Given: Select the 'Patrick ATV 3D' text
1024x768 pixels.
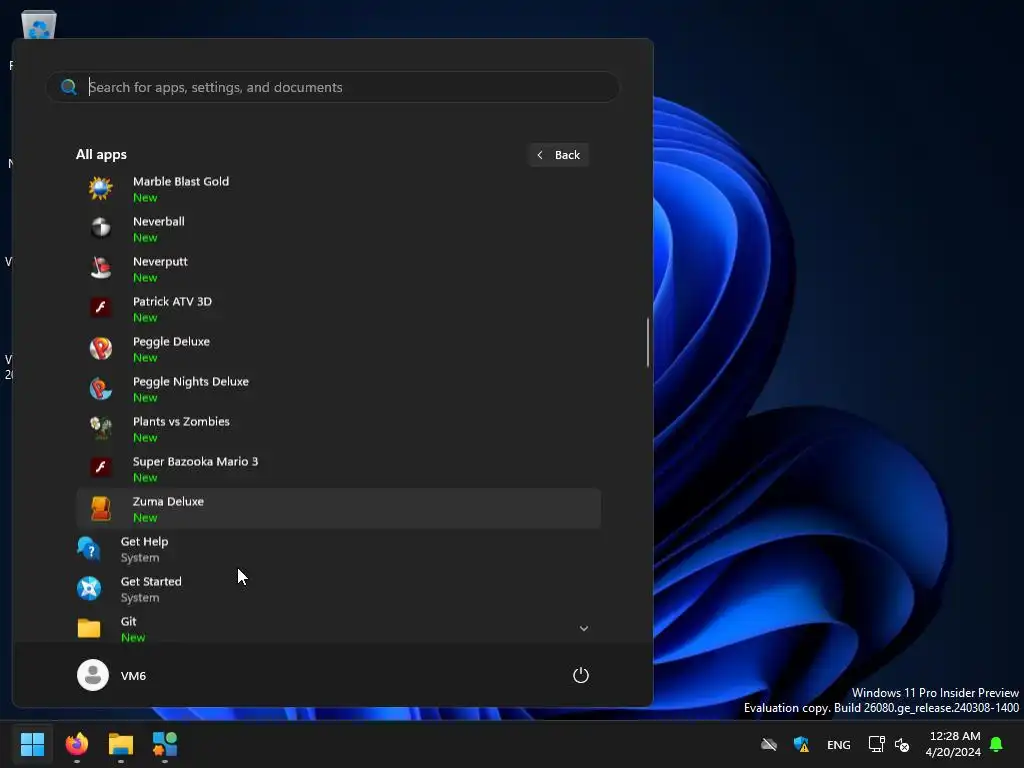Looking at the screenshot, I should [172, 301].
